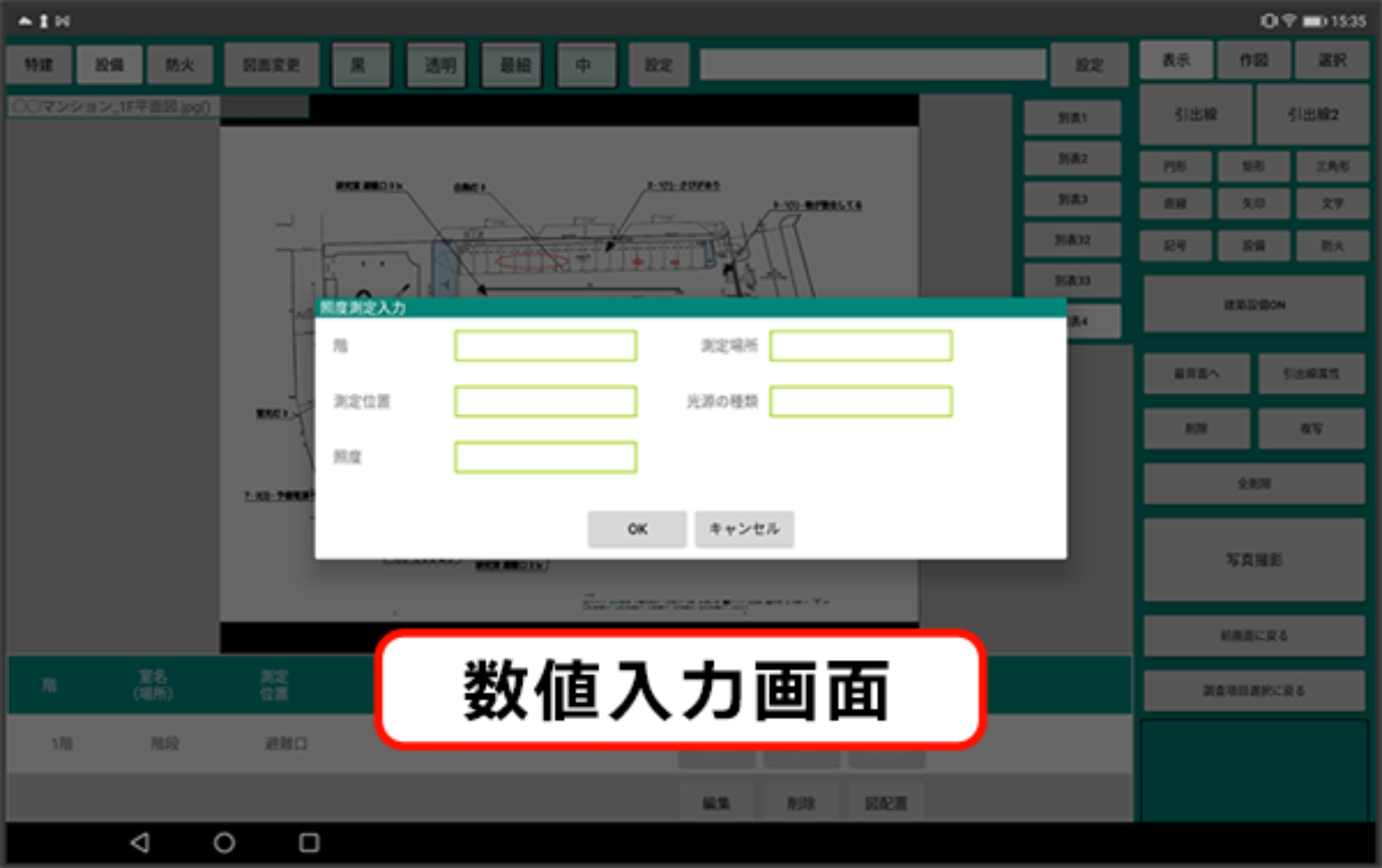Select the 設備 button beside 特建

click(109, 65)
